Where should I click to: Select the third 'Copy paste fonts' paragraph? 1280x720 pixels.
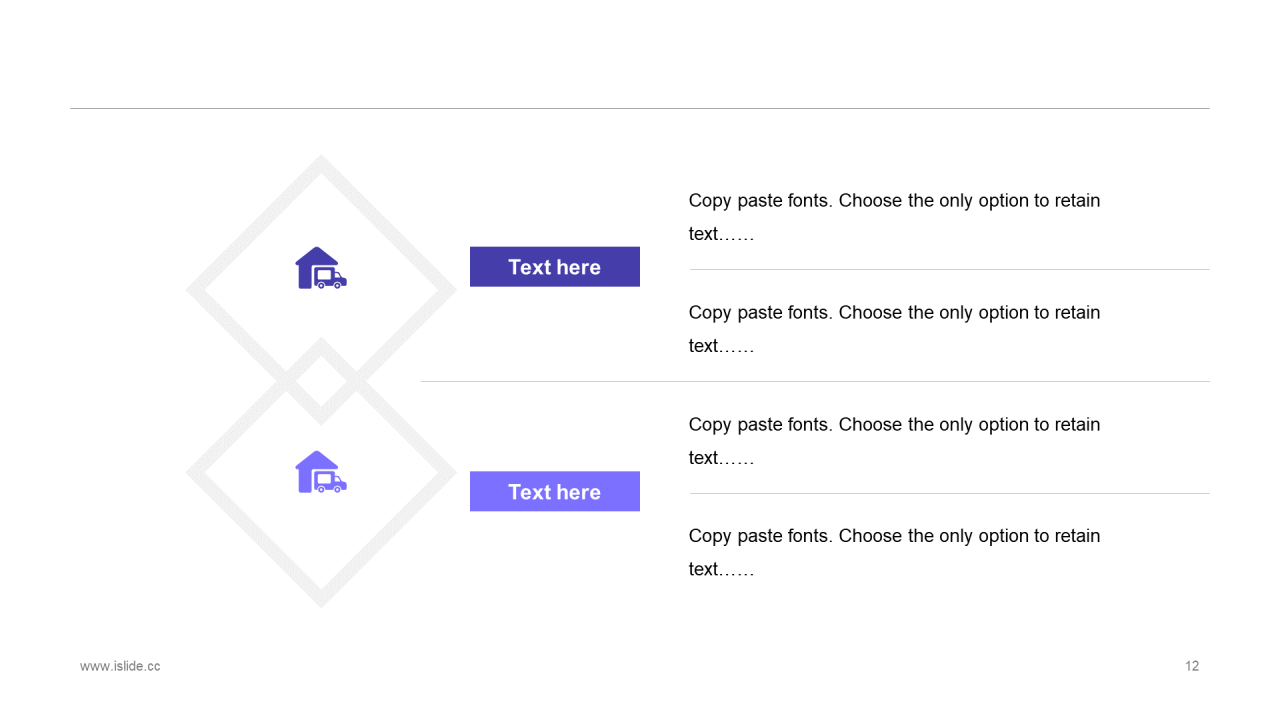point(895,441)
